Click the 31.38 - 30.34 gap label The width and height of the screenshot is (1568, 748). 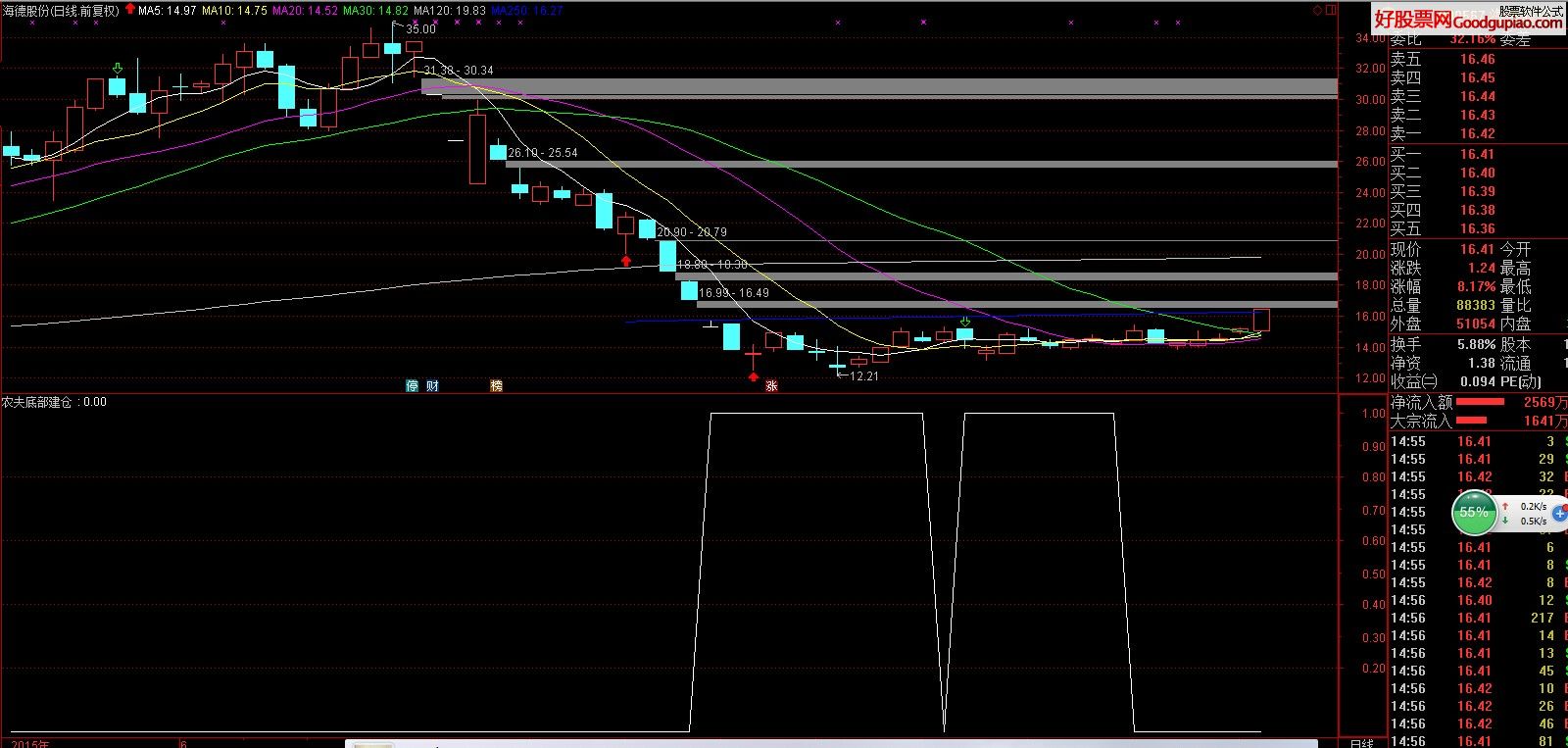459,71
